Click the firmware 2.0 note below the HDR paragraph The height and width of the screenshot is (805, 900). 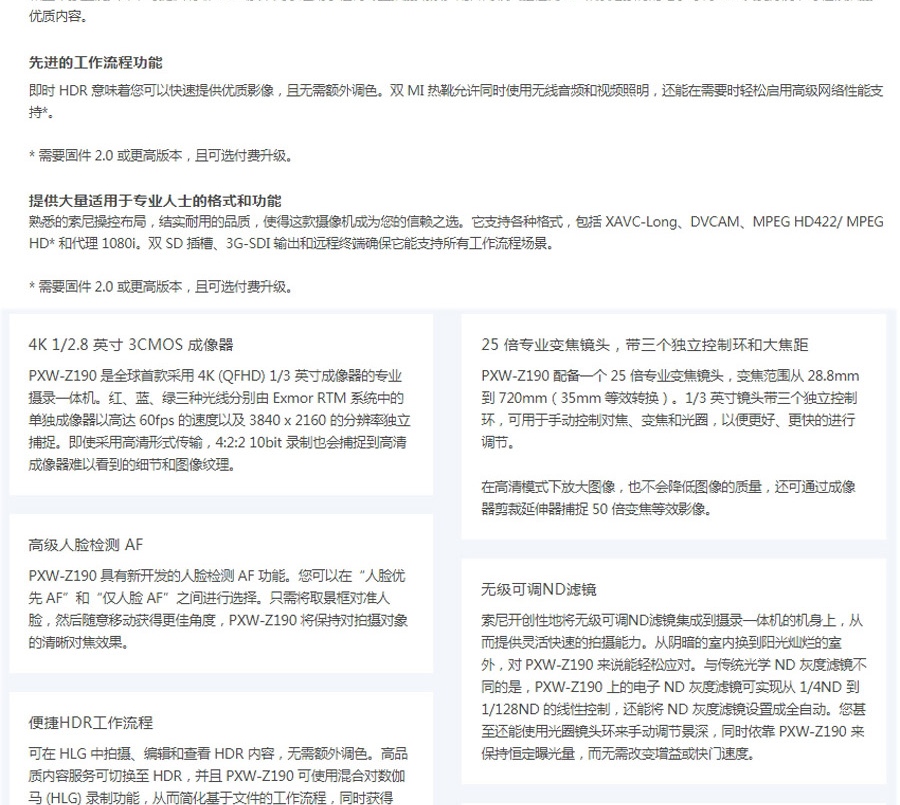click(160, 156)
